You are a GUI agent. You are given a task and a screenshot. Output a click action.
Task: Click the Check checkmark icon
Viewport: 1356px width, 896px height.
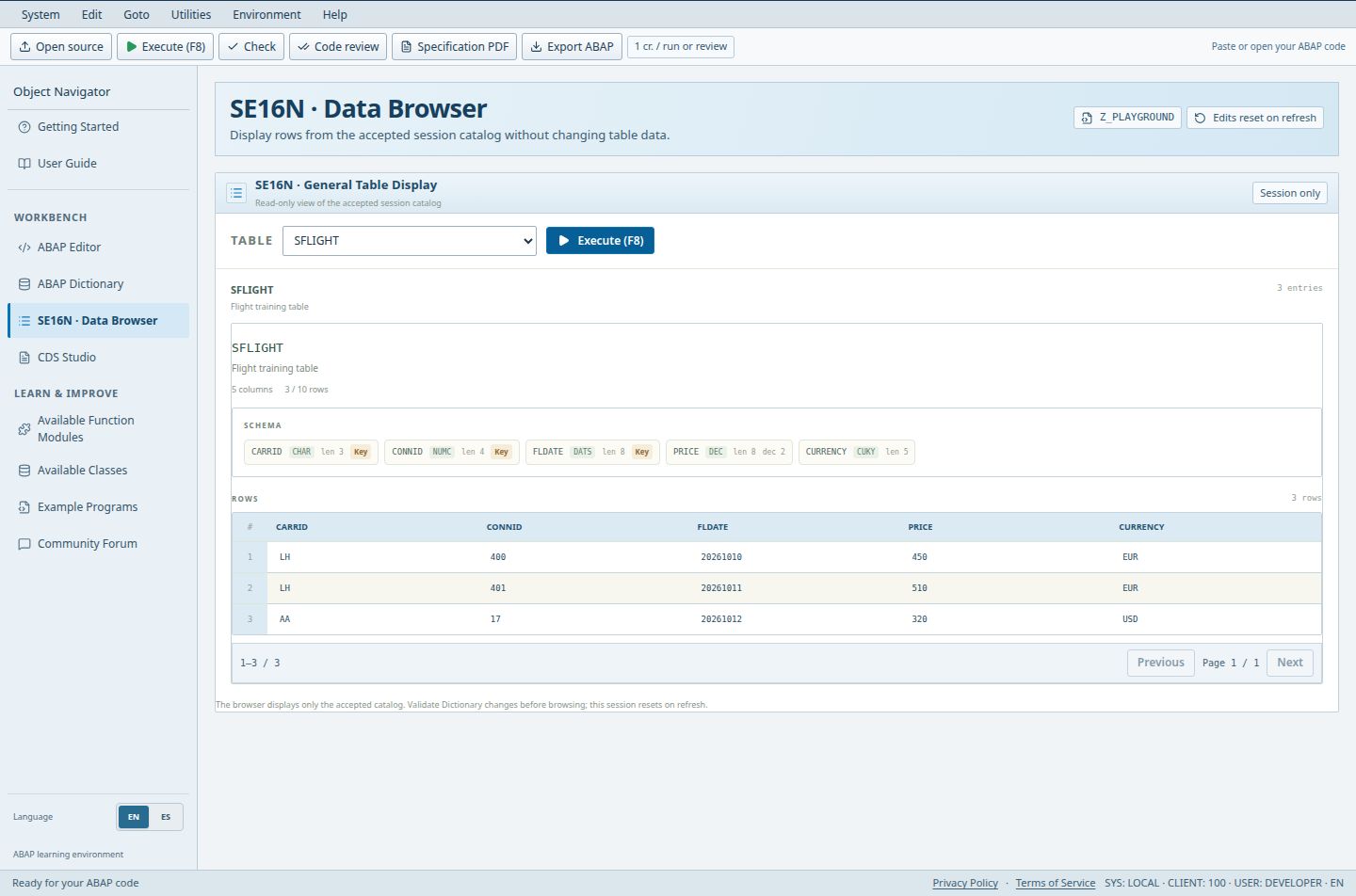coord(233,46)
